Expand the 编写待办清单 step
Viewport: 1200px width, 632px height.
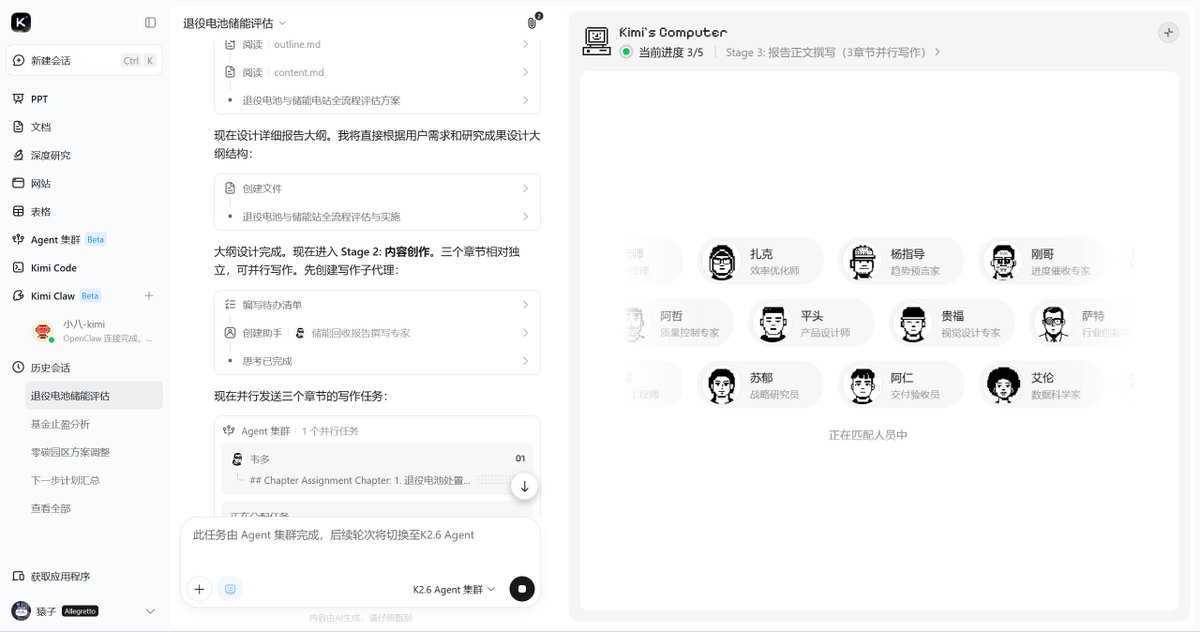click(x=377, y=304)
